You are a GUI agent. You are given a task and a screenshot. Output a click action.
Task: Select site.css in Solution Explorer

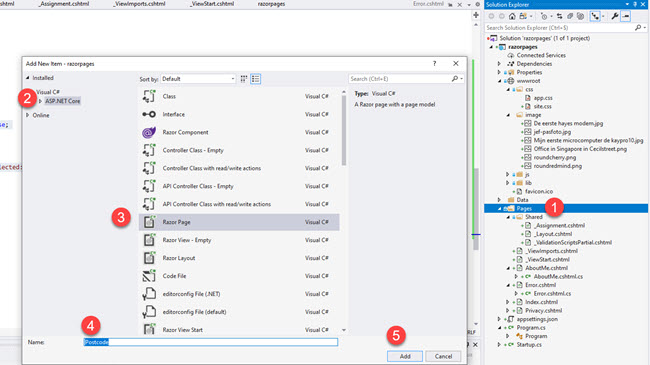(x=542, y=107)
